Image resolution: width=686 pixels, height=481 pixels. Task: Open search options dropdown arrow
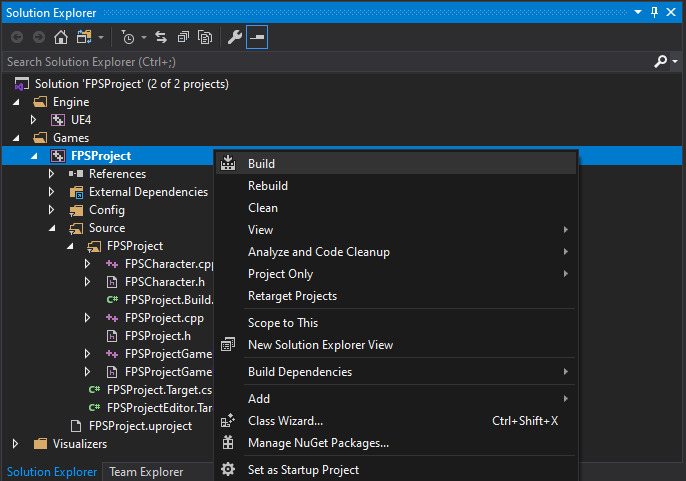click(675, 62)
